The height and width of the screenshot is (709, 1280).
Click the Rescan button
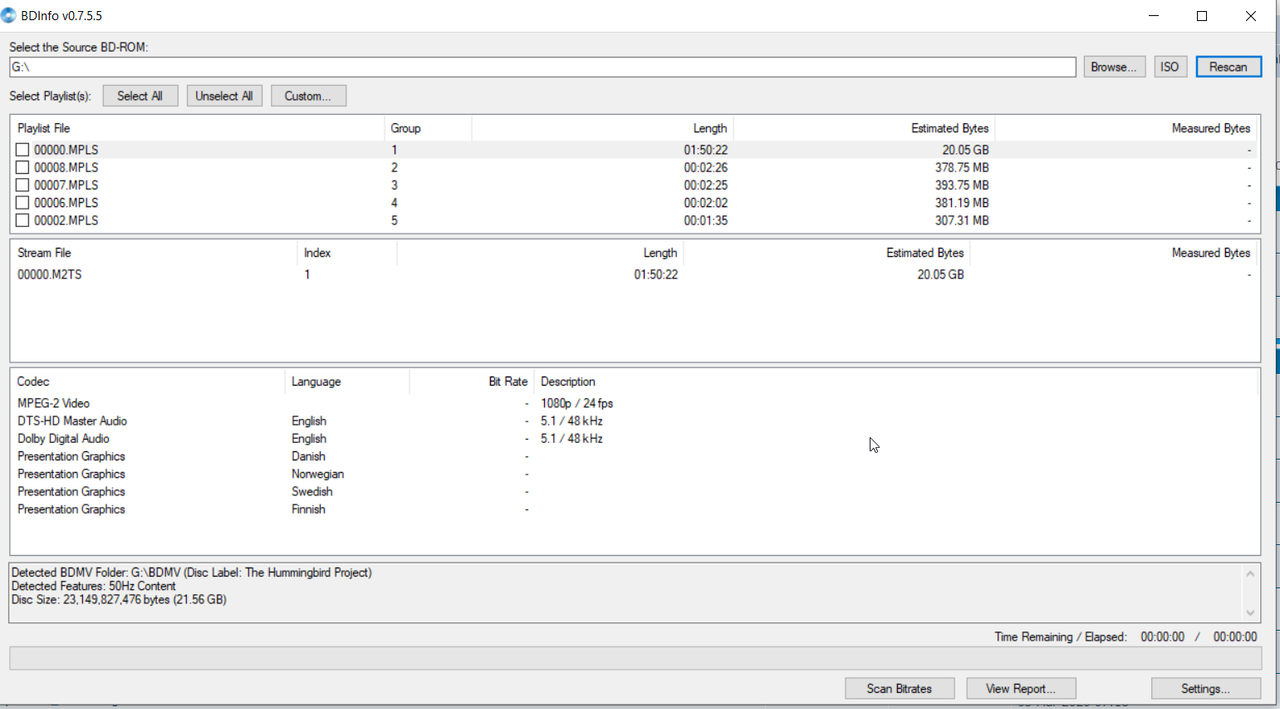(x=1228, y=67)
